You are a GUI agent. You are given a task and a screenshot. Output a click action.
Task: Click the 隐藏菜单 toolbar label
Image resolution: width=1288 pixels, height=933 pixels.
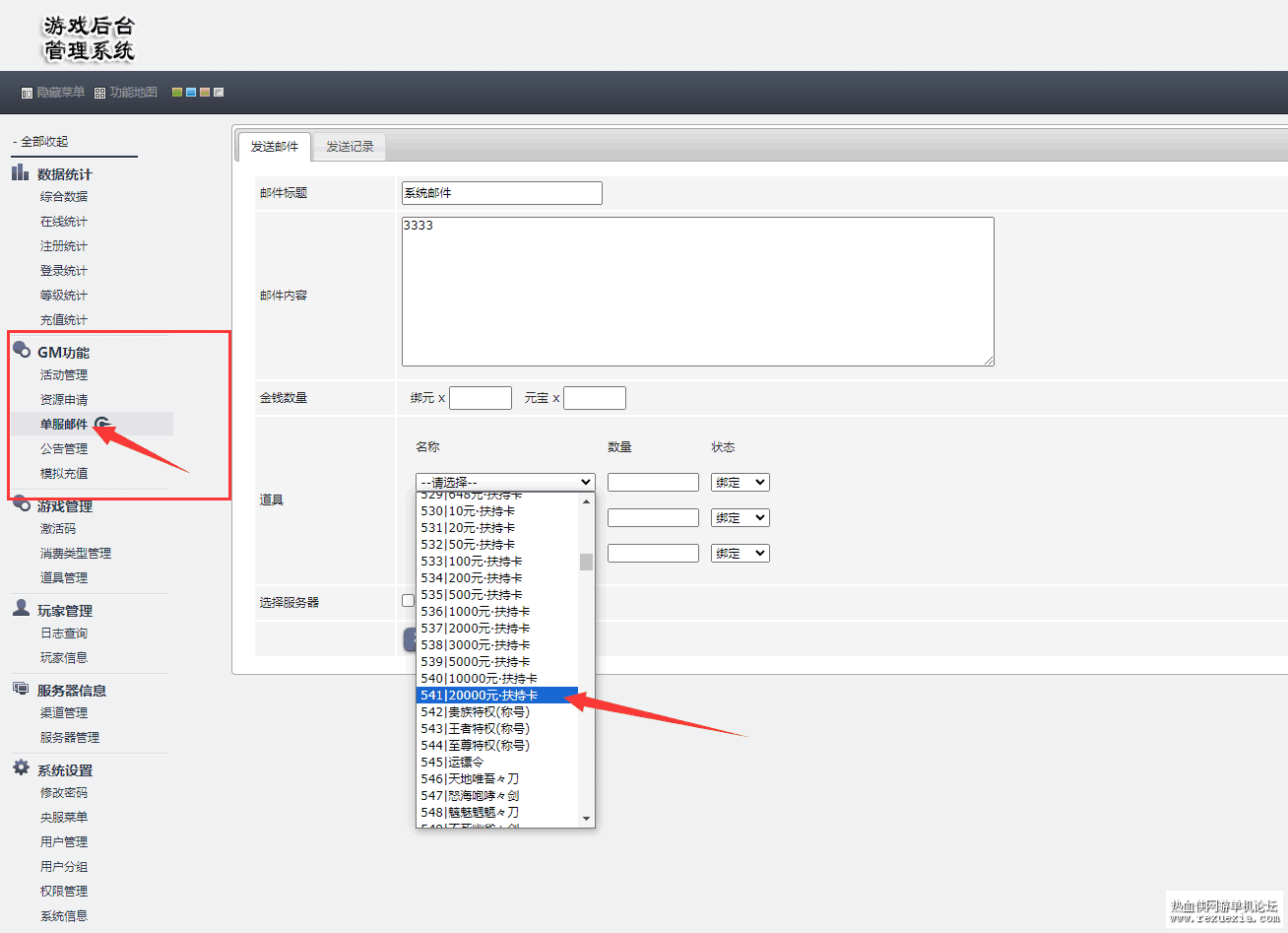tap(60, 93)
